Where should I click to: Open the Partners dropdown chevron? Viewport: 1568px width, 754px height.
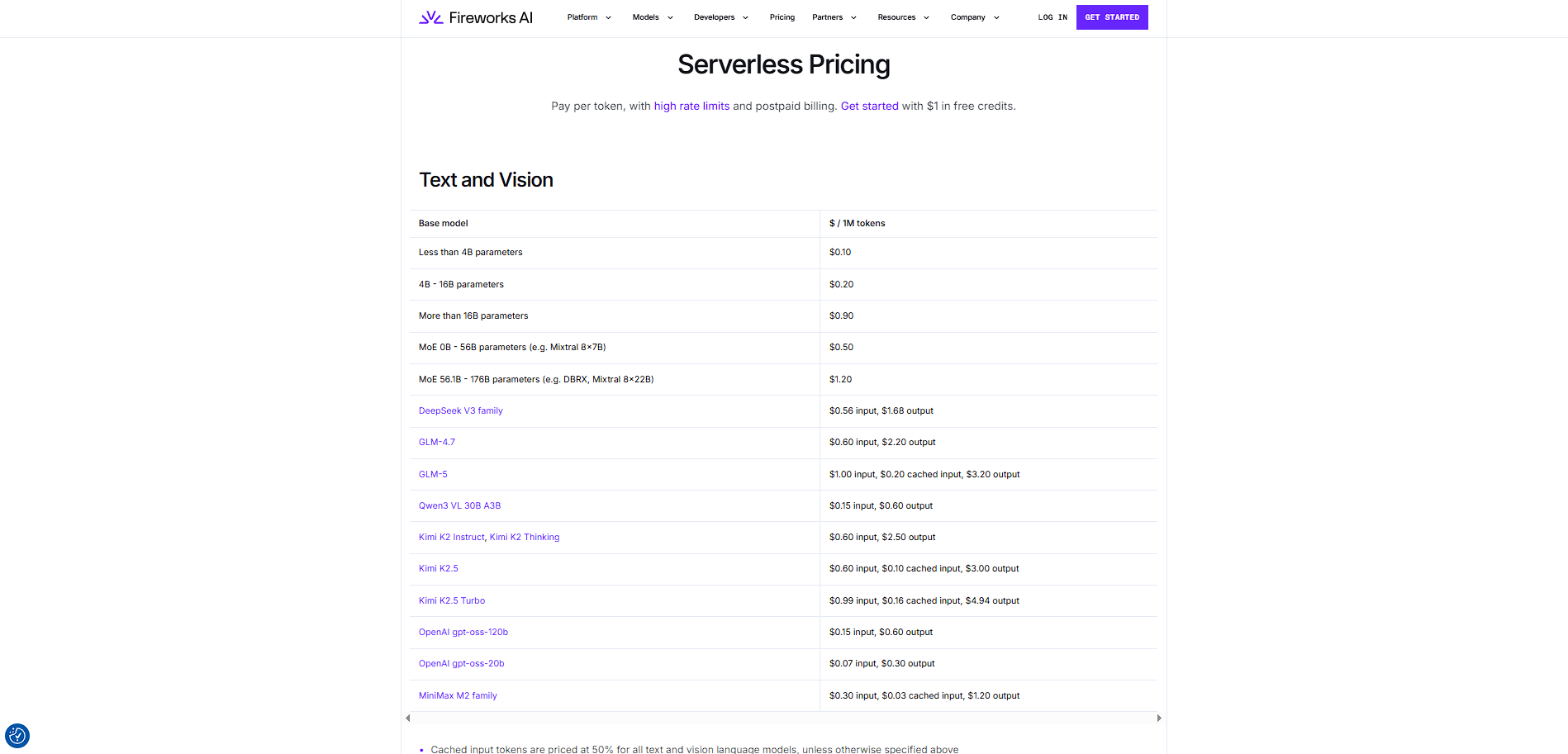(x=854, y=17)
